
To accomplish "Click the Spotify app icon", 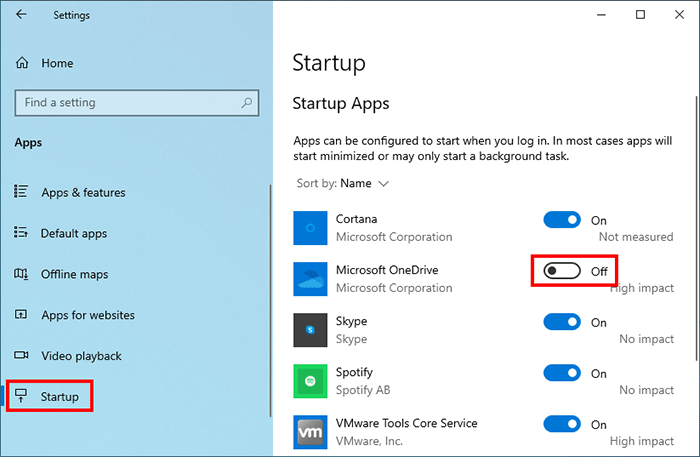I will (310, 381).
